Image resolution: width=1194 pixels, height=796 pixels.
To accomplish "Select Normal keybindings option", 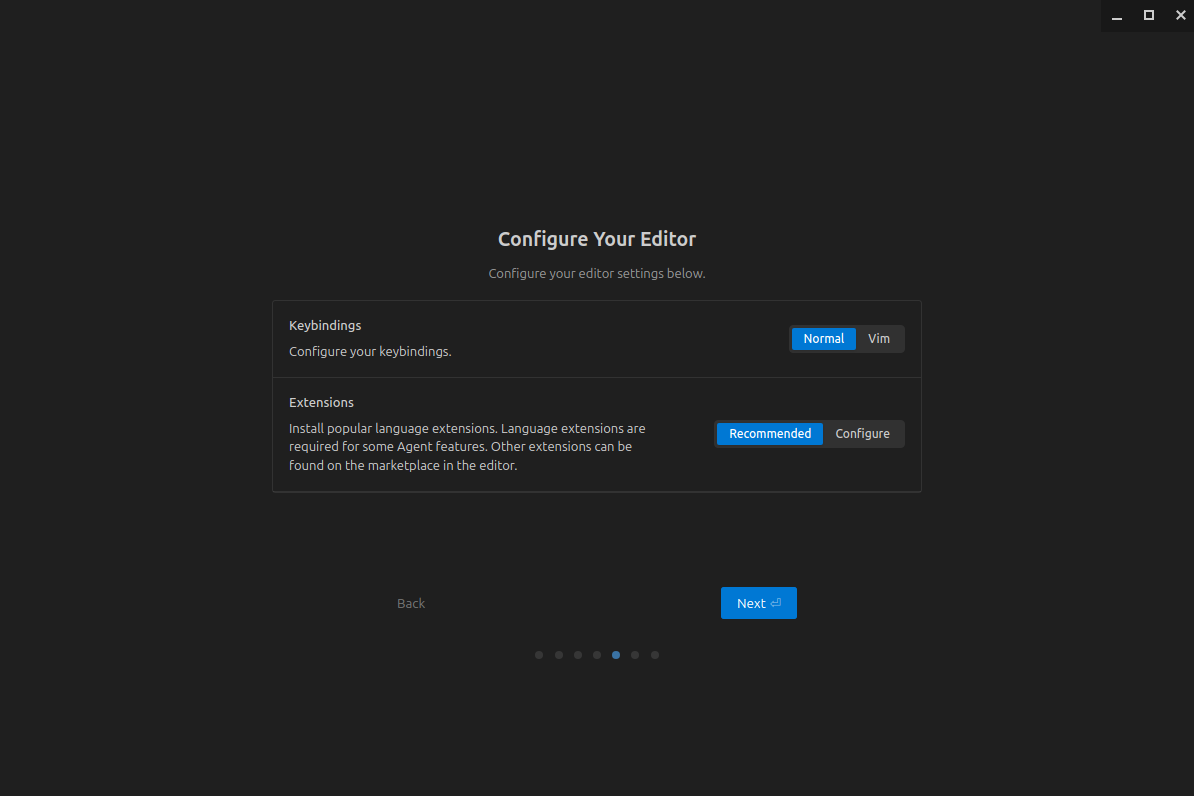I will pyautogui.click(x=823, y=339).
